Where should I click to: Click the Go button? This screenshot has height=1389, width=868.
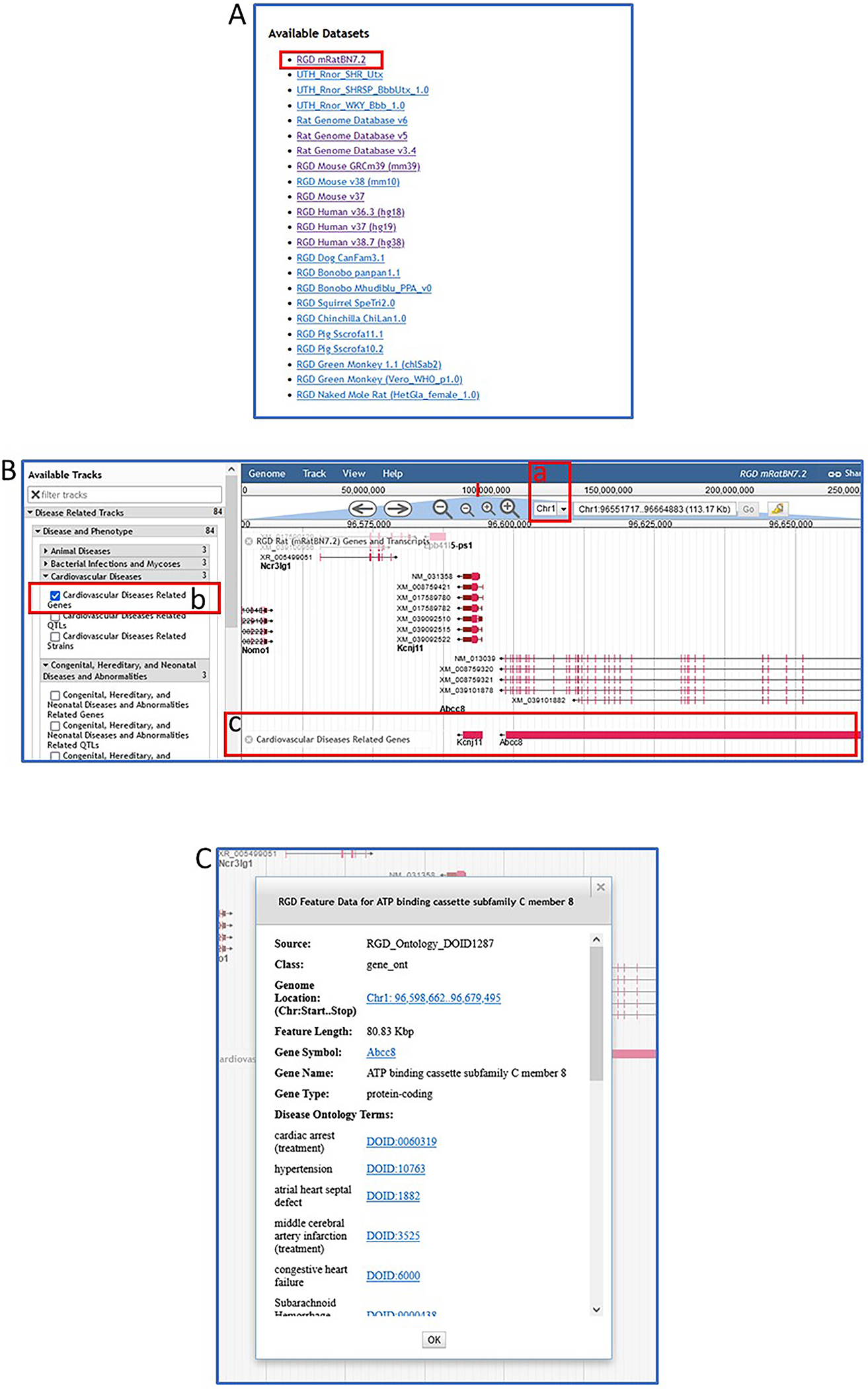(x=748, y=509)
